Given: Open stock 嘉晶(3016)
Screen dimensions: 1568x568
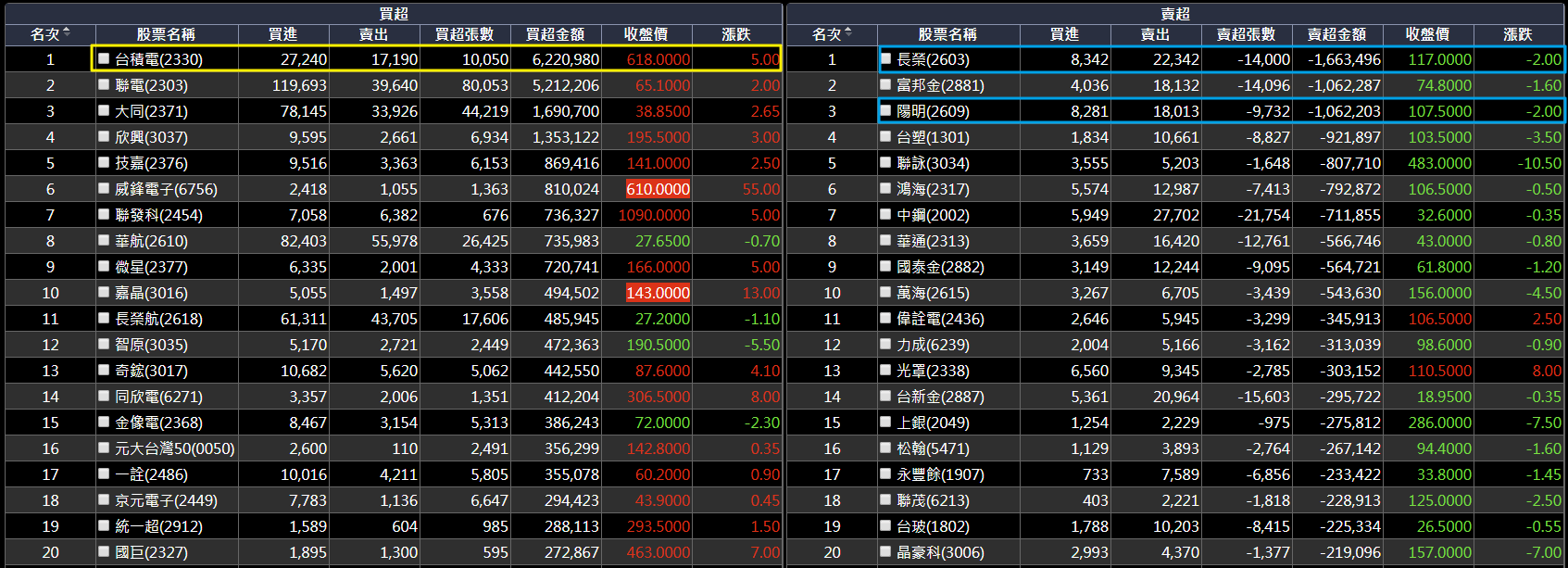Looking at the screenshot, I should click(x=151, y=293).
